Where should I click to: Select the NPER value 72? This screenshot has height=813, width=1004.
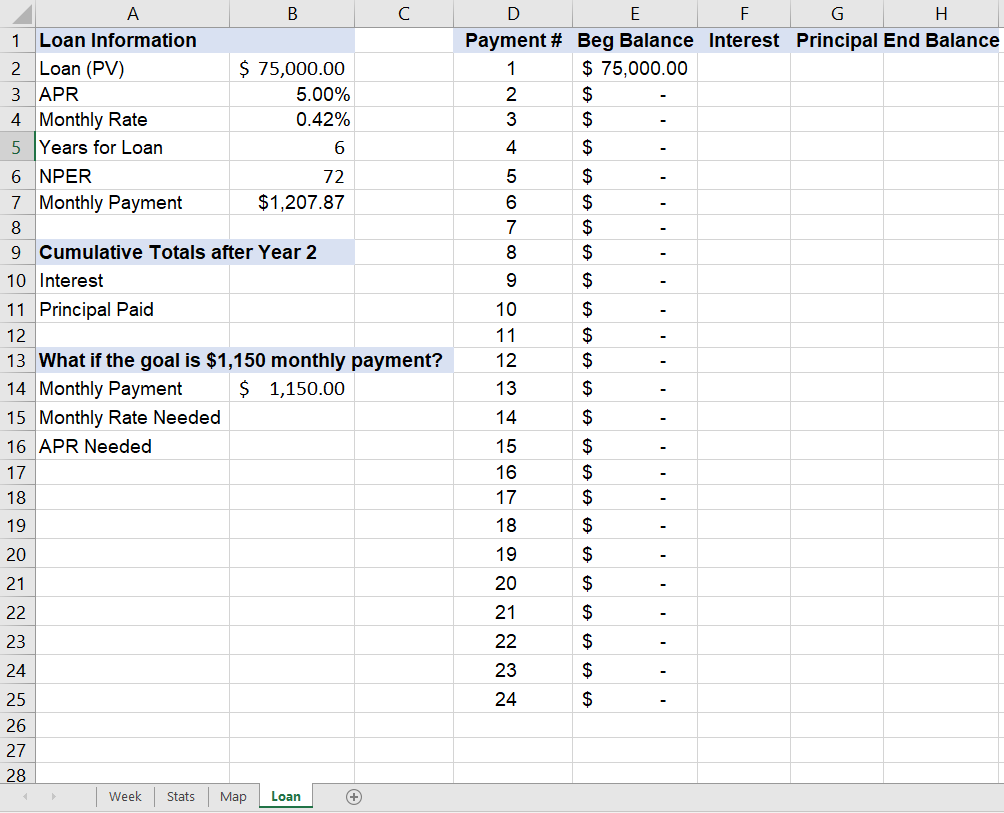[x=292, y=175]
